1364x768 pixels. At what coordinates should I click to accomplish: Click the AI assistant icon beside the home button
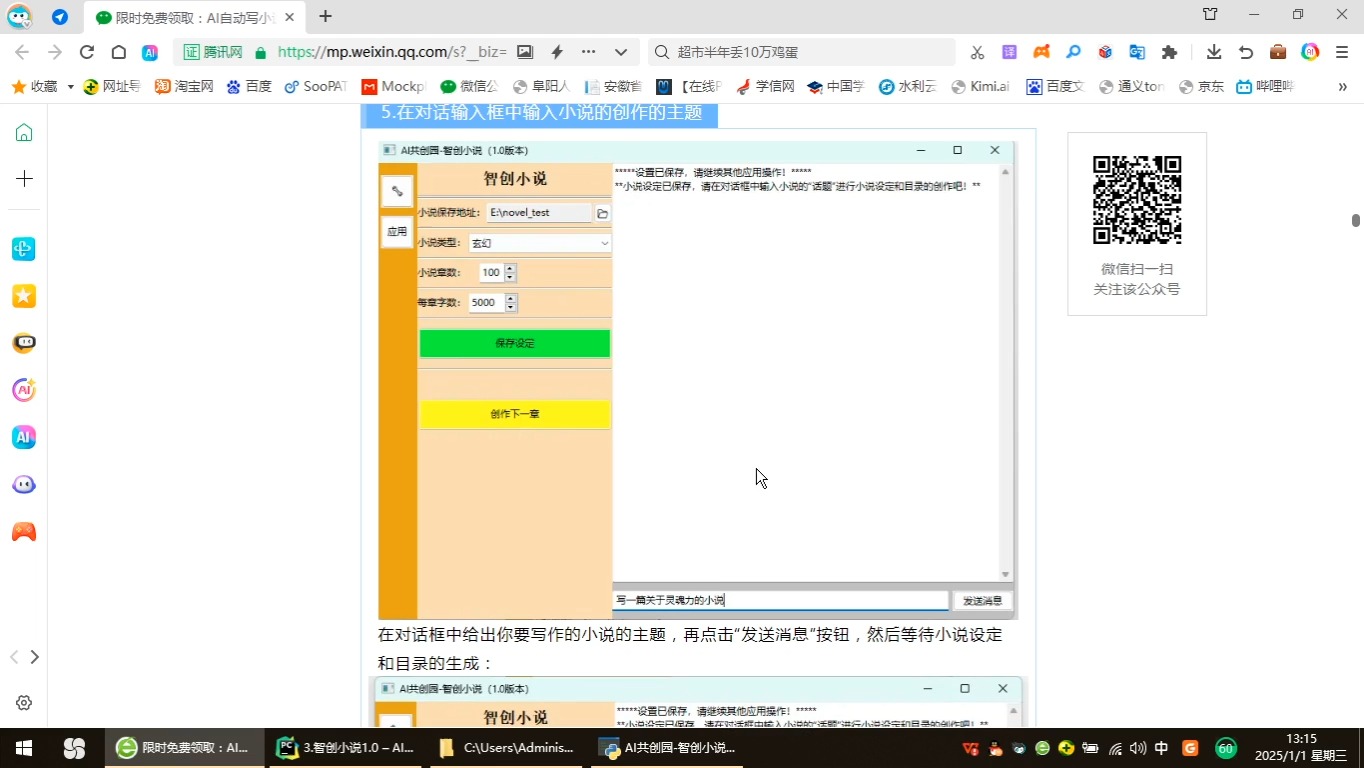pos(149,52)
